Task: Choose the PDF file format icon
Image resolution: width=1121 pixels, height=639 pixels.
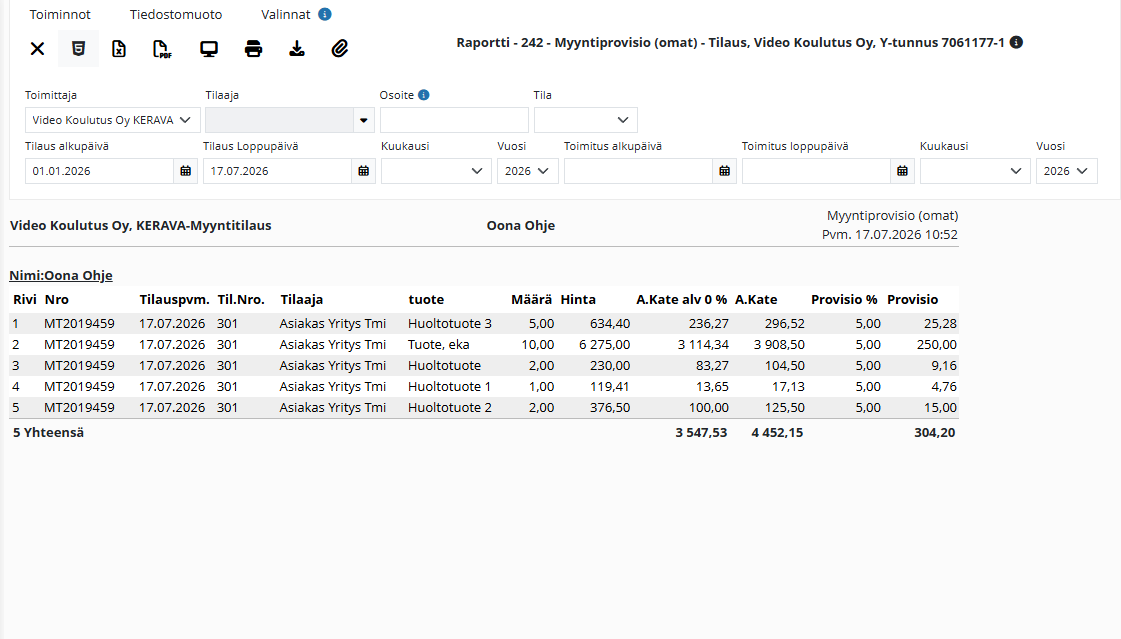Action: 162,49
